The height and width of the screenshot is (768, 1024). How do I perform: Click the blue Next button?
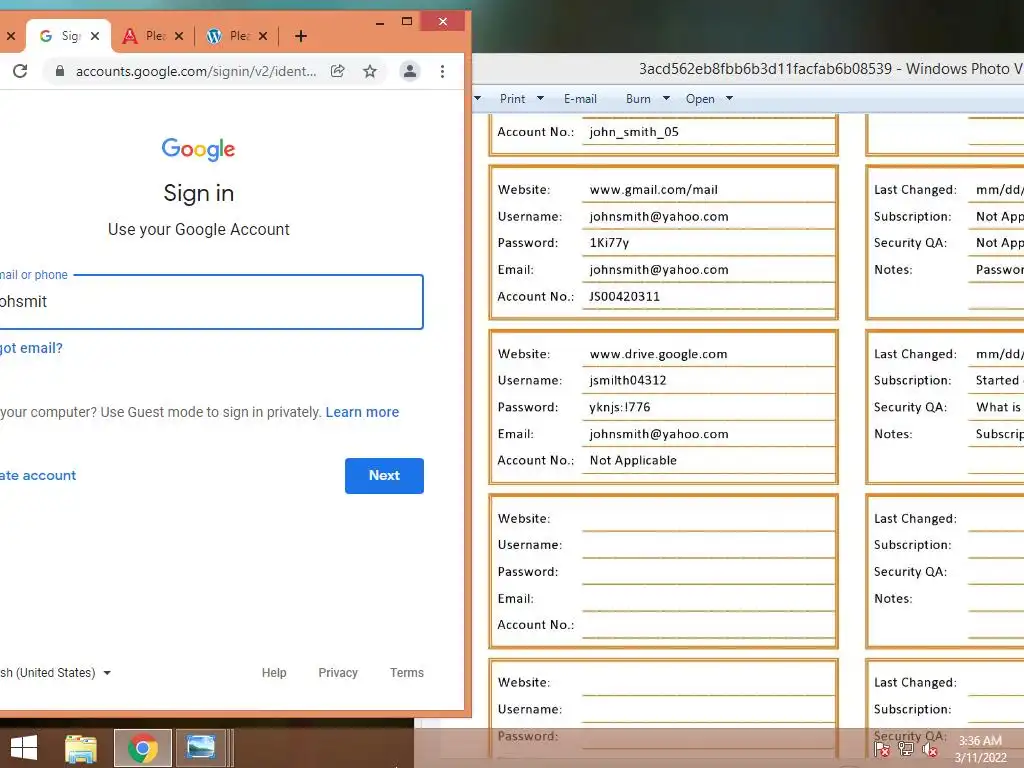(384, 475)
